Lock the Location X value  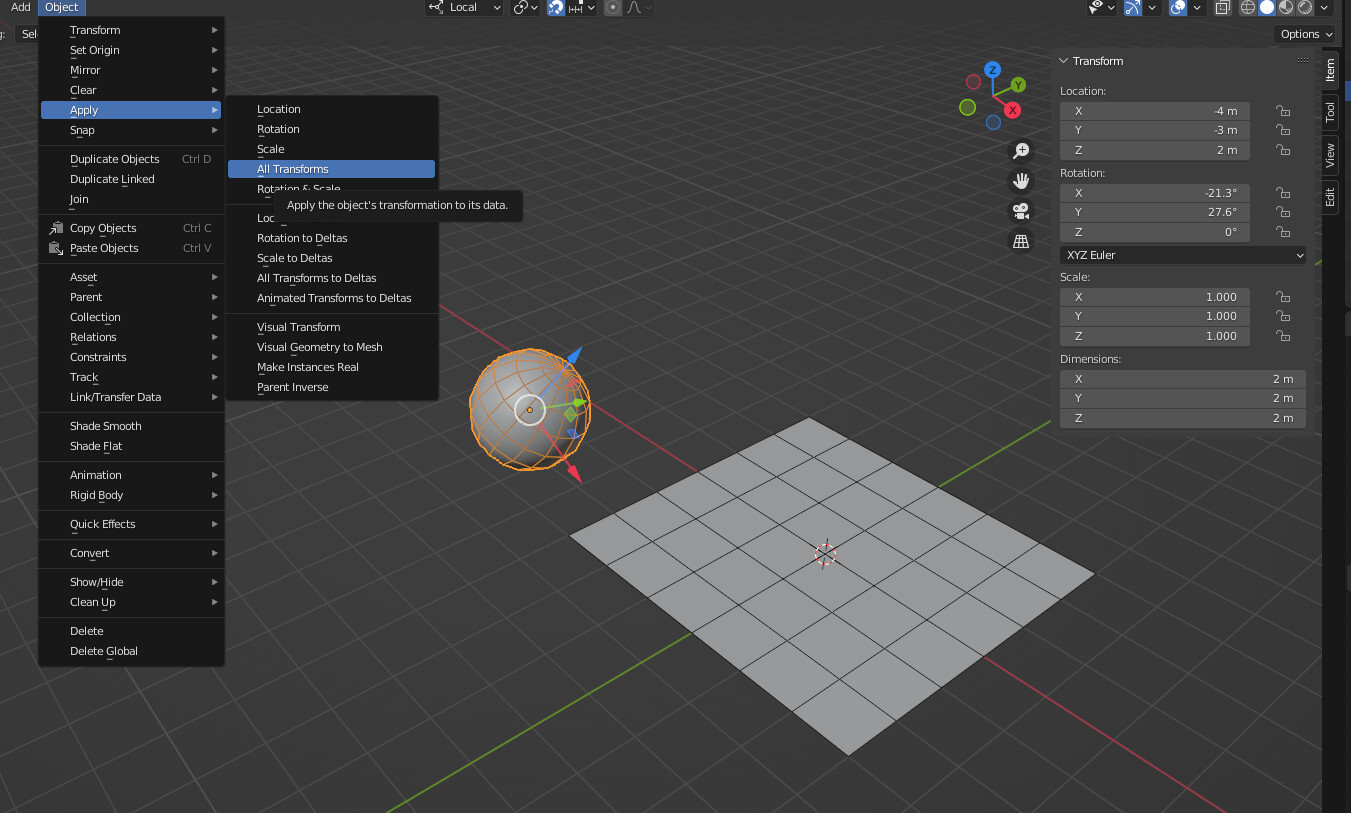point(1283,111)
